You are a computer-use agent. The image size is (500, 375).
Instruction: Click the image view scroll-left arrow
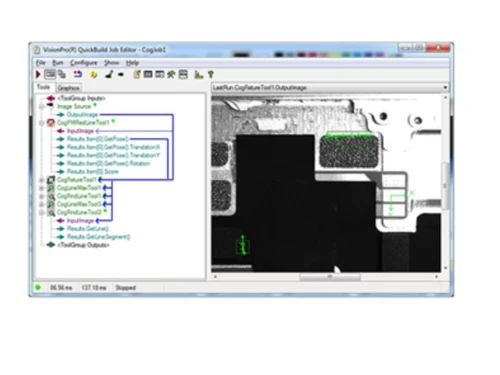pyautogui.click(x=215, y=277)
